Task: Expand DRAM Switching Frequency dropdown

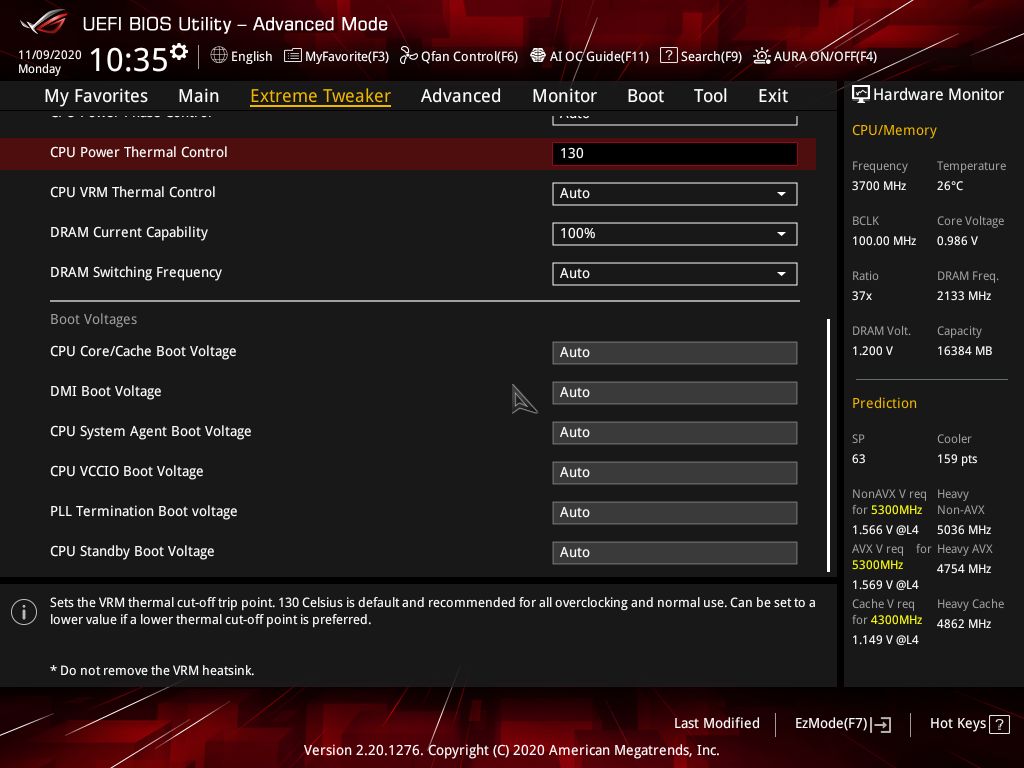Action: coord(675,274)
